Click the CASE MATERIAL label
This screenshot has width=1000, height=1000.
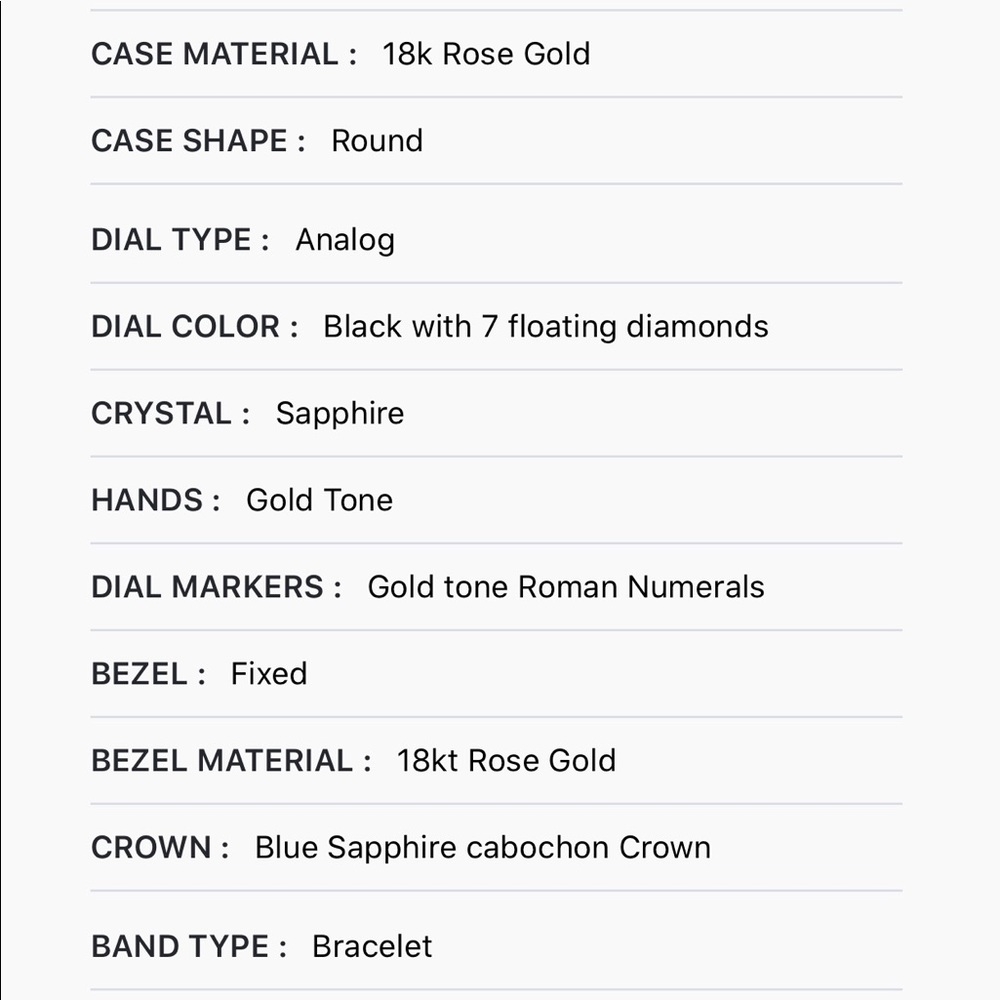pyautogui.click(x=224, y=54)
